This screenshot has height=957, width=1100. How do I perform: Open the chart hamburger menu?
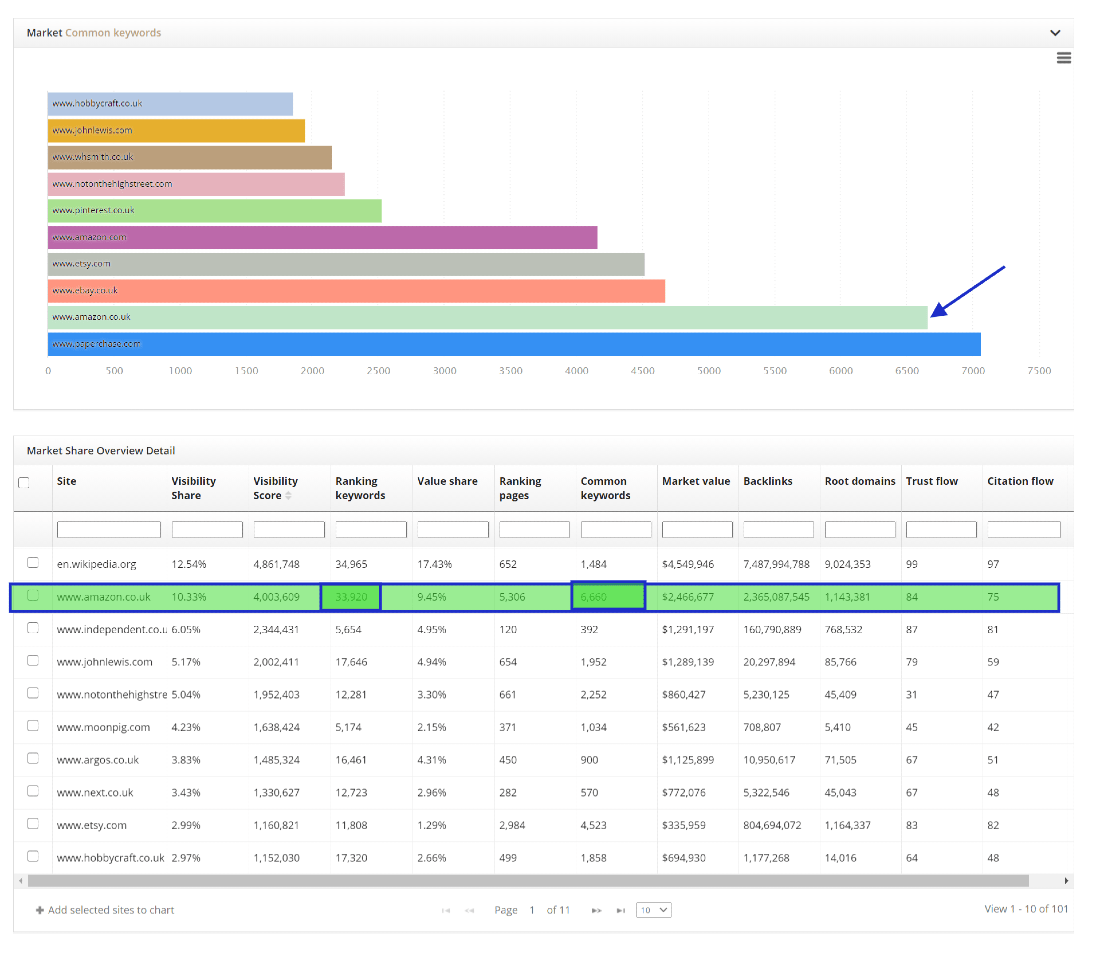tap(1064, 58)
